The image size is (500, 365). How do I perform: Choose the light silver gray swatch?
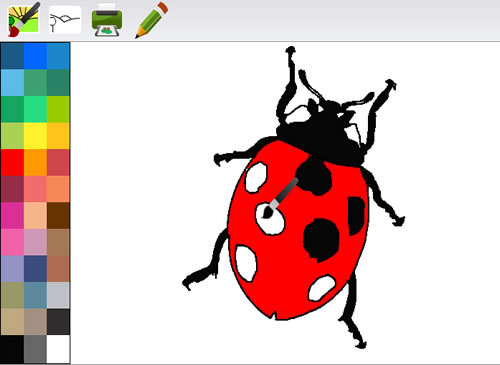point(58,296)
